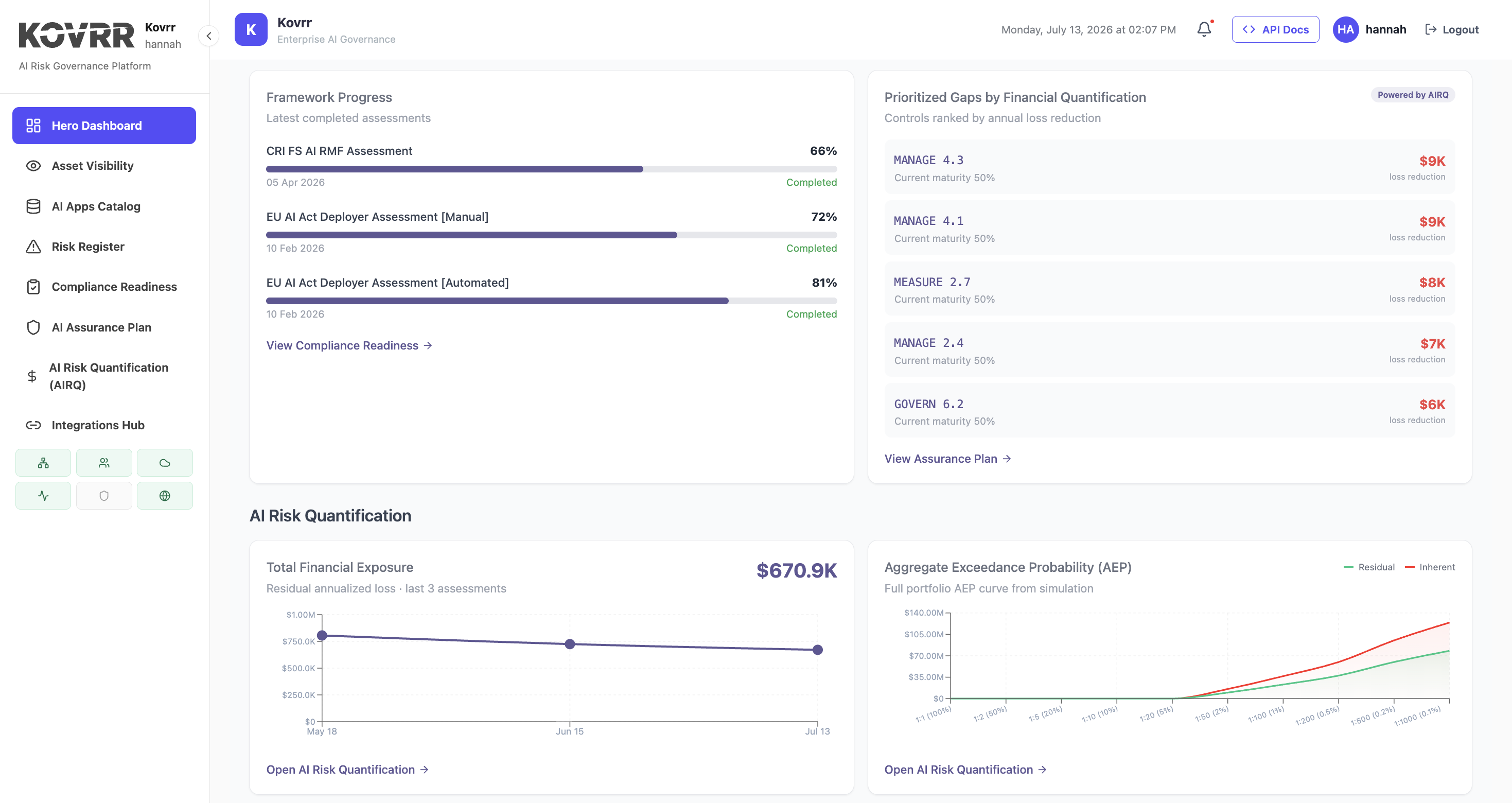
Task: Go to Integrations Hub
Action: tap(104, 425)
